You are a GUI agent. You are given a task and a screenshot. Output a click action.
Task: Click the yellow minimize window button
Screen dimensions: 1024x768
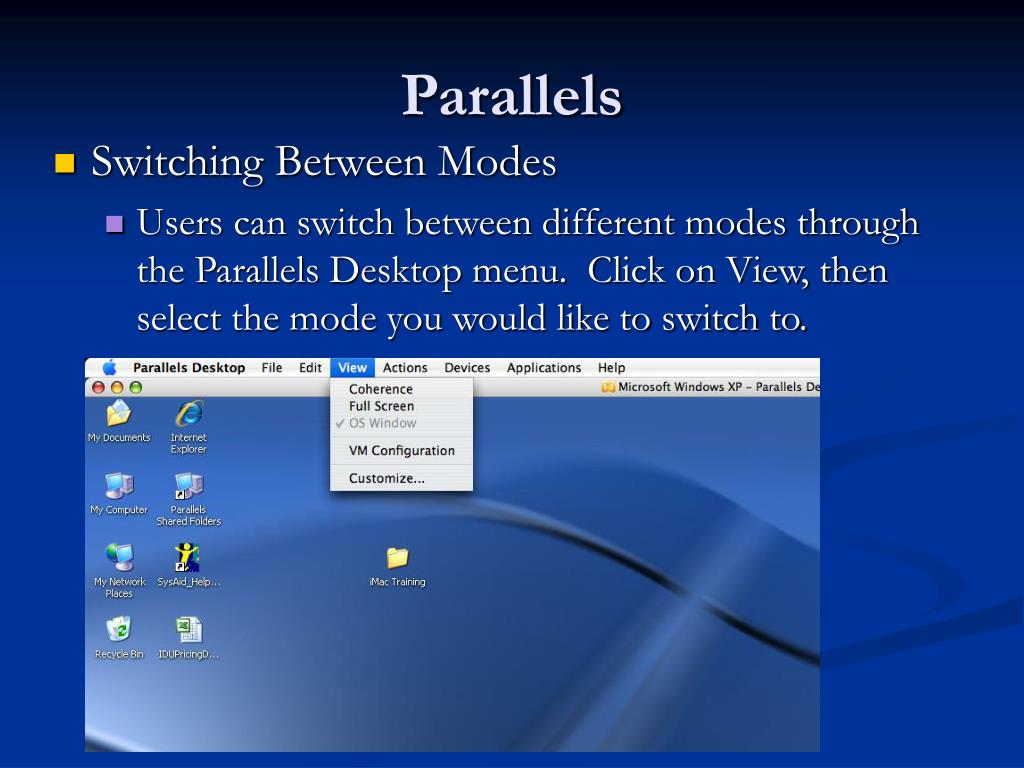tap(117, 387)
